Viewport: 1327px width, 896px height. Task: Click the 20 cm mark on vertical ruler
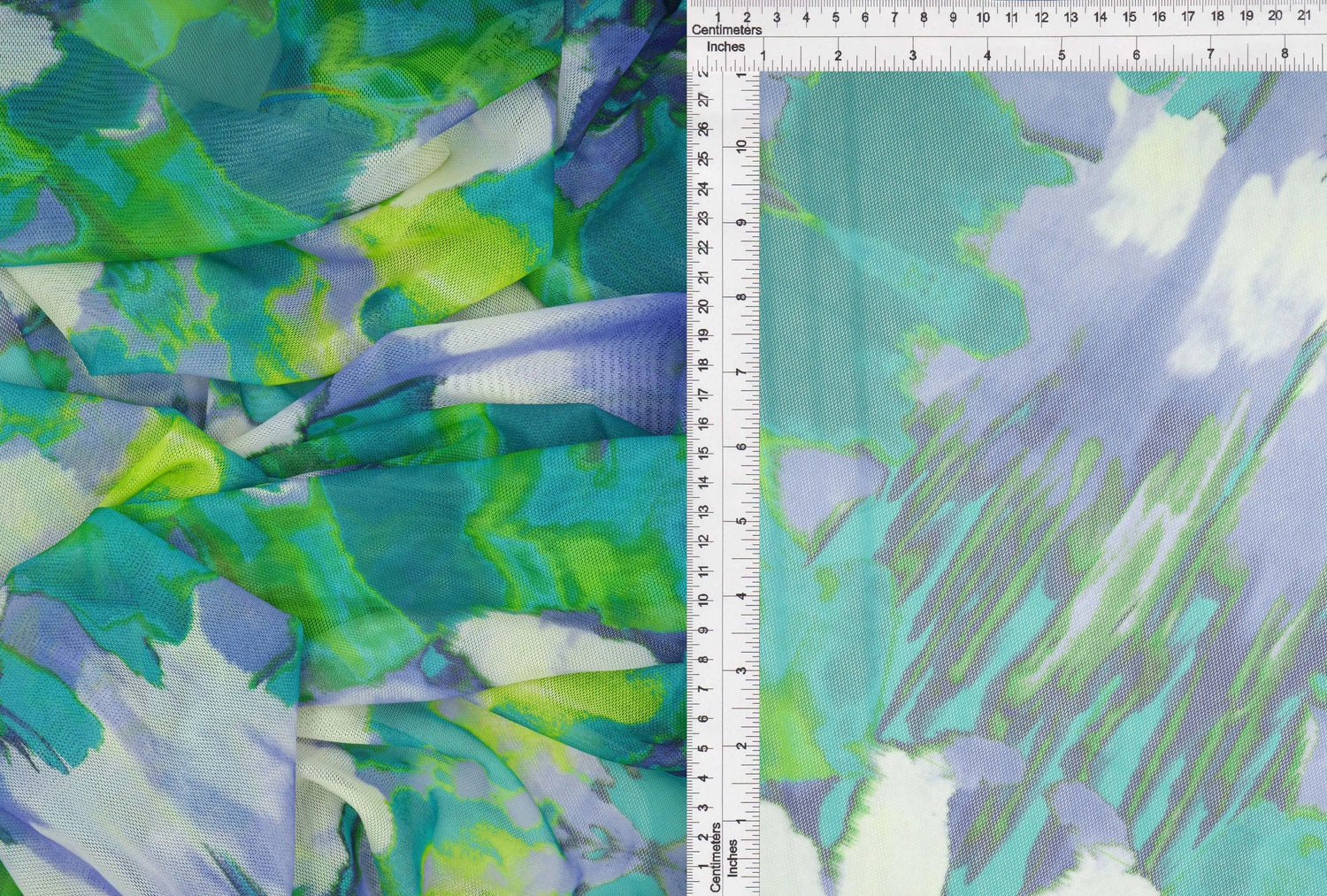point(703,306)
